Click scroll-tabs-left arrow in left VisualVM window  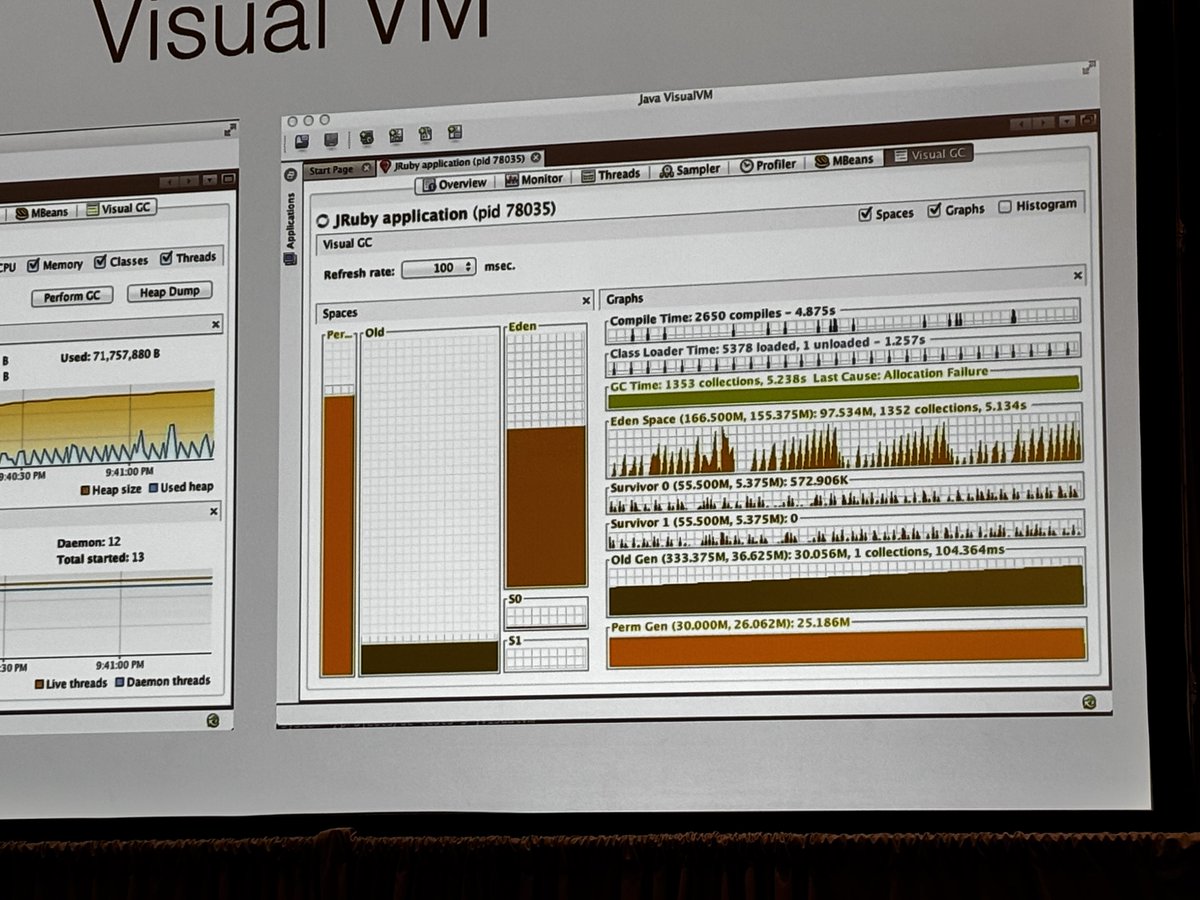[169, 182]
